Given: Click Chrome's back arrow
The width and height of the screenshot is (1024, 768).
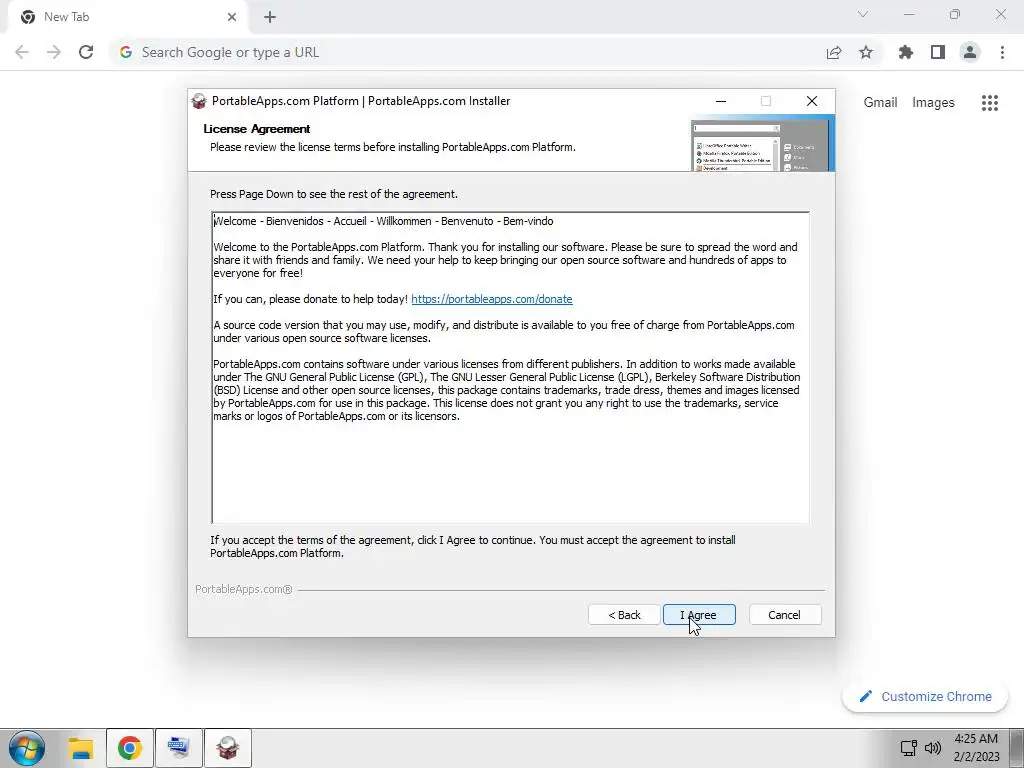Looking at the screenshot, I should tap(22, 52).
